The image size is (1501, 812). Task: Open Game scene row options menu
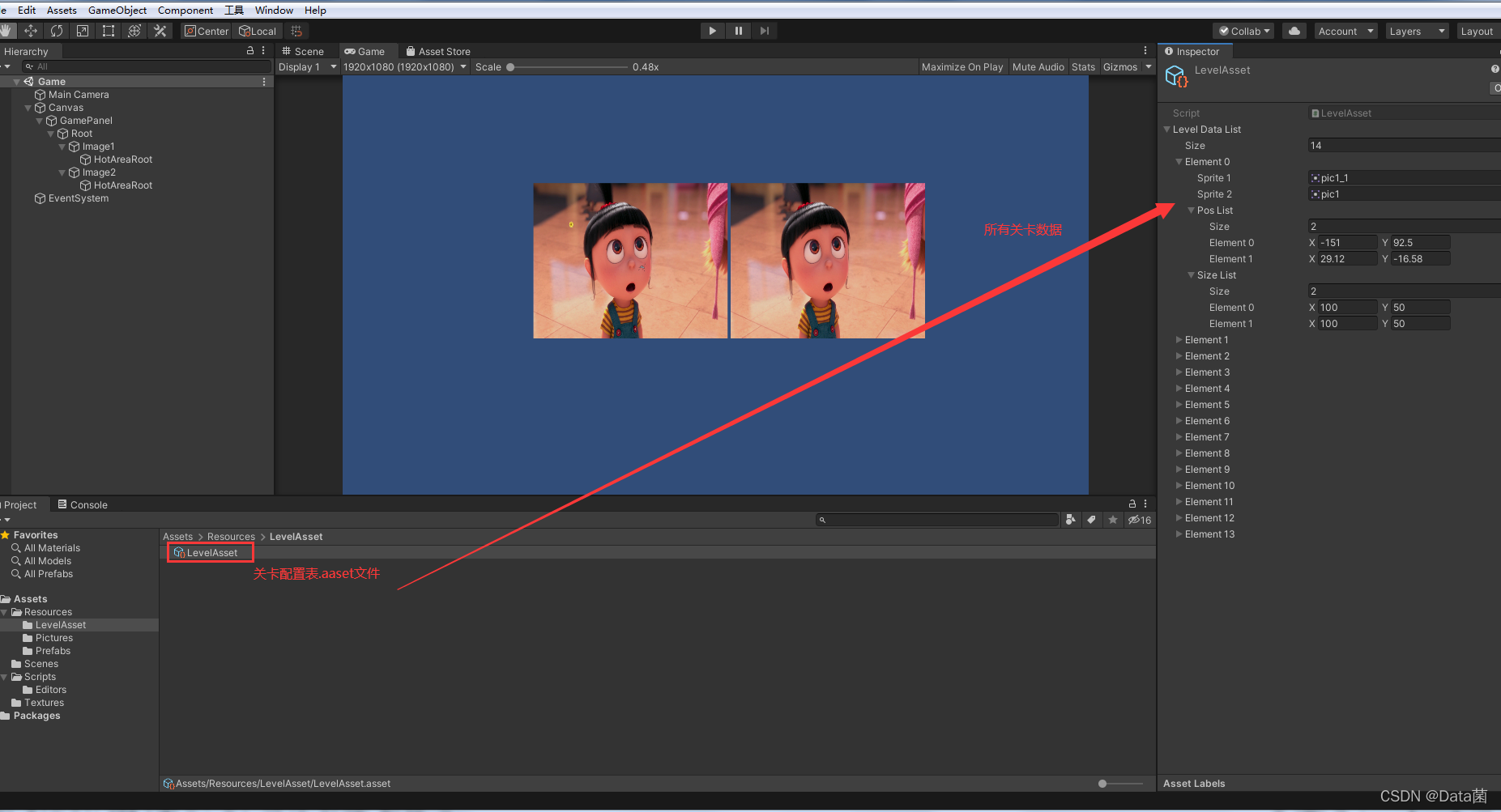pyautogui.click(x=264, y=82)
